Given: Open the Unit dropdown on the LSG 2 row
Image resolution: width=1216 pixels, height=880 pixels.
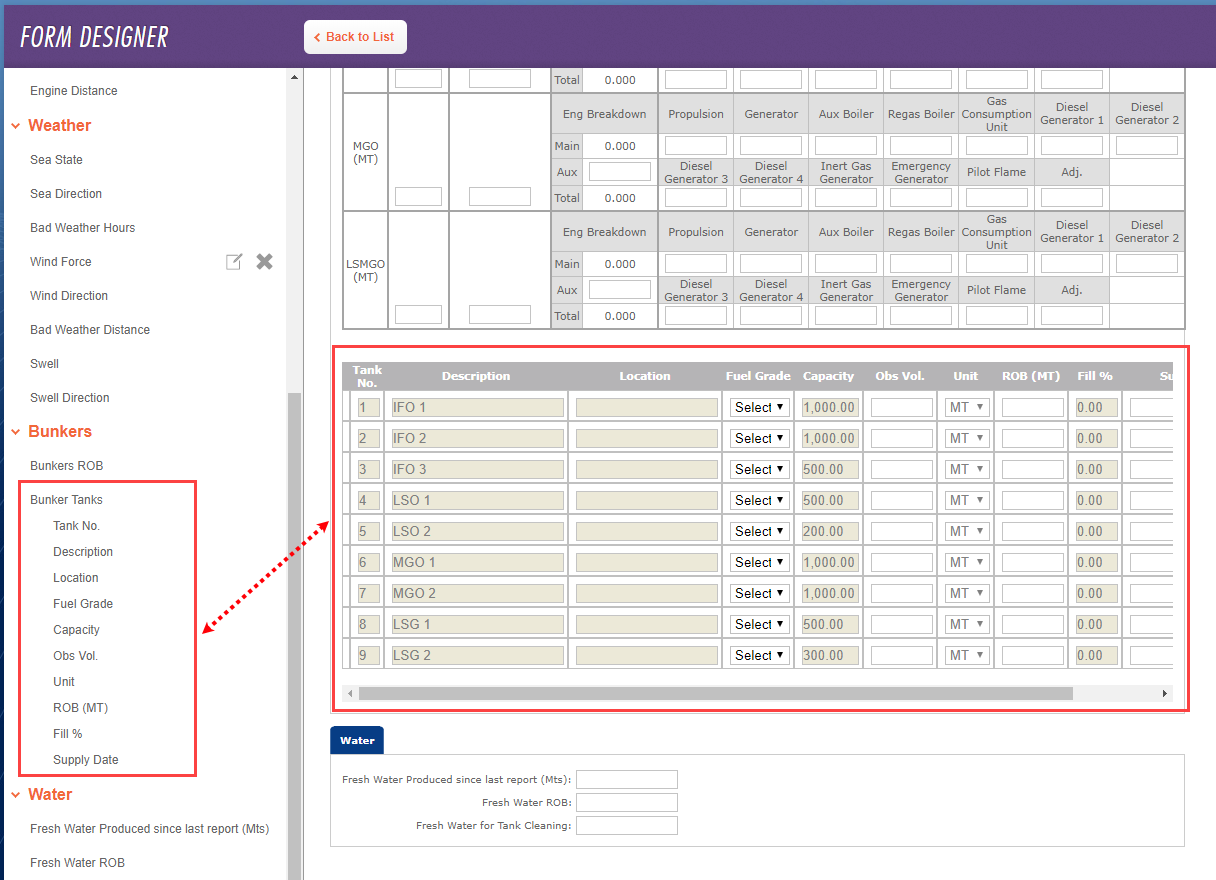Looking at the screenshot, I should (x=966, y=655).
